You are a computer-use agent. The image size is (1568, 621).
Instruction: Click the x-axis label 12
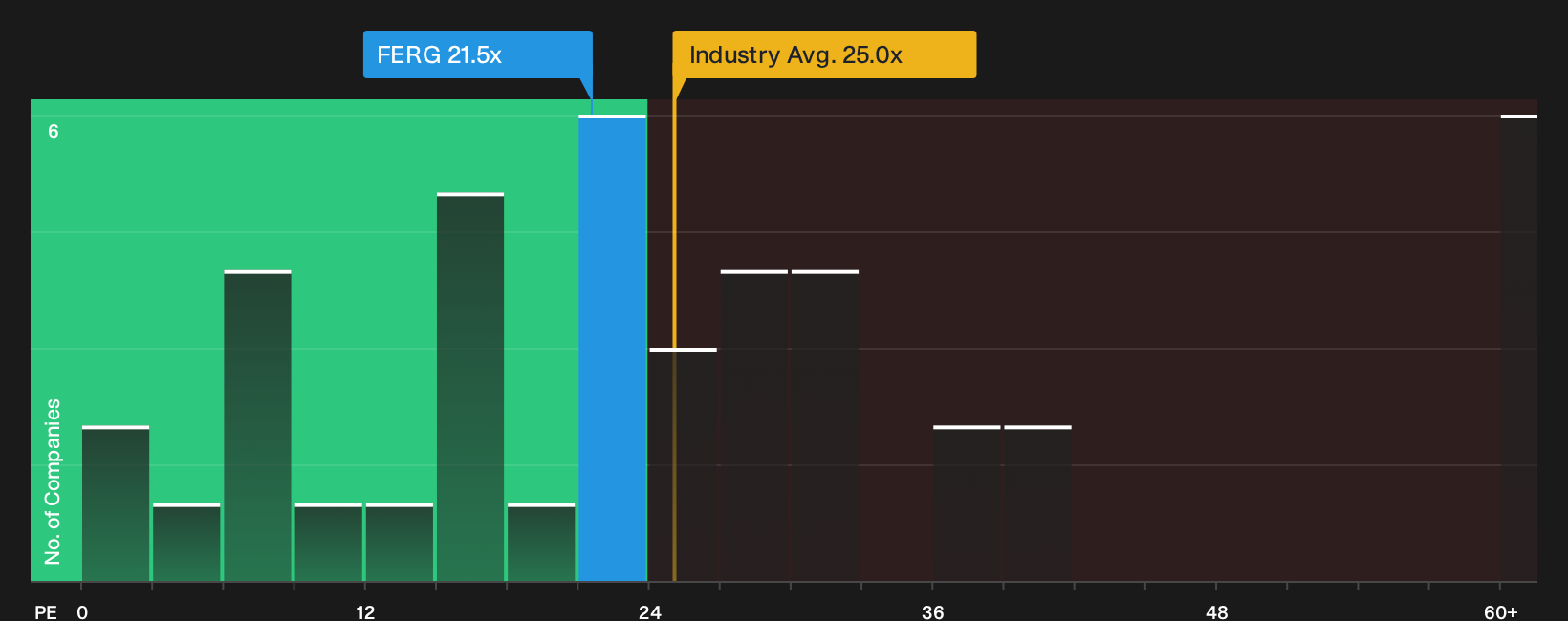[x=365, y=611]
